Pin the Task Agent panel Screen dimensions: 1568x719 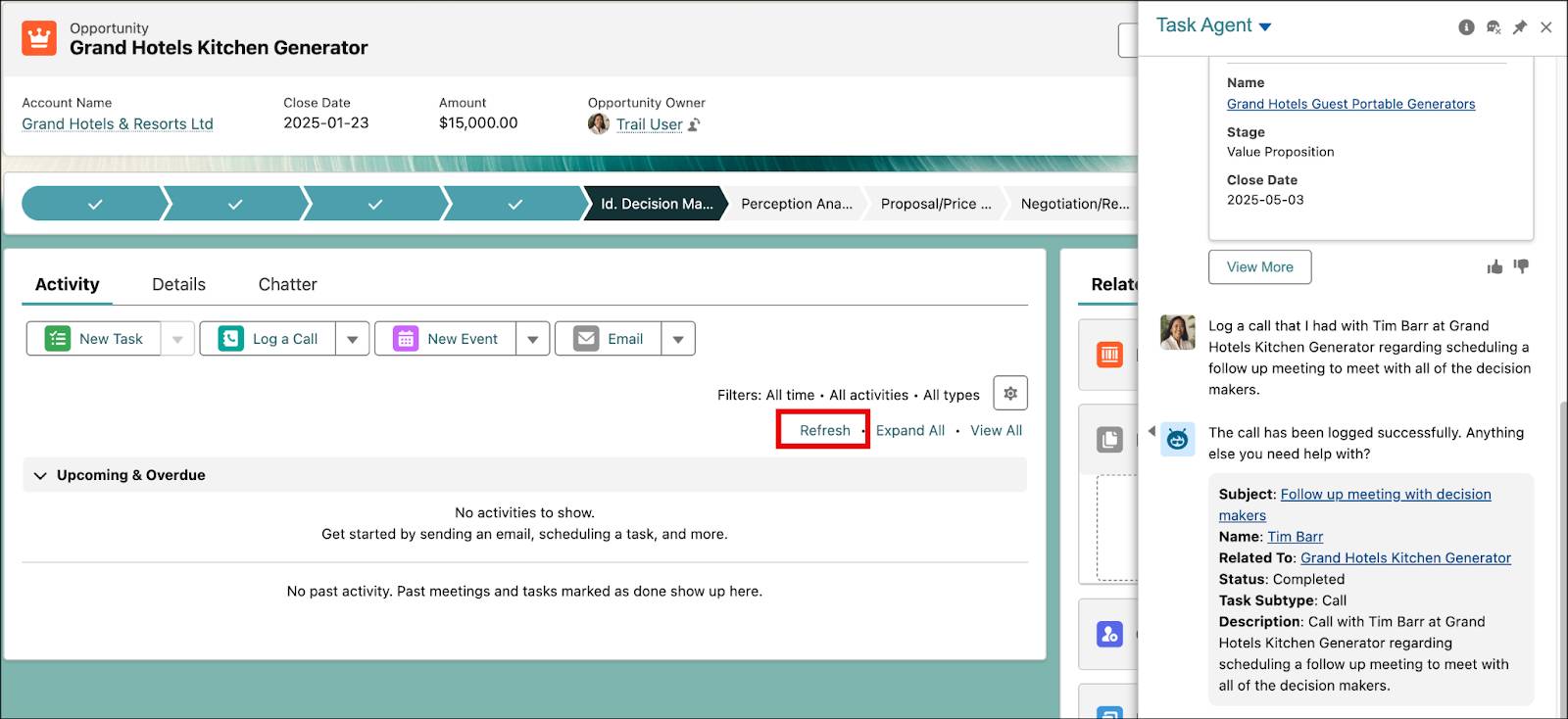click(x=1520, y=27)
